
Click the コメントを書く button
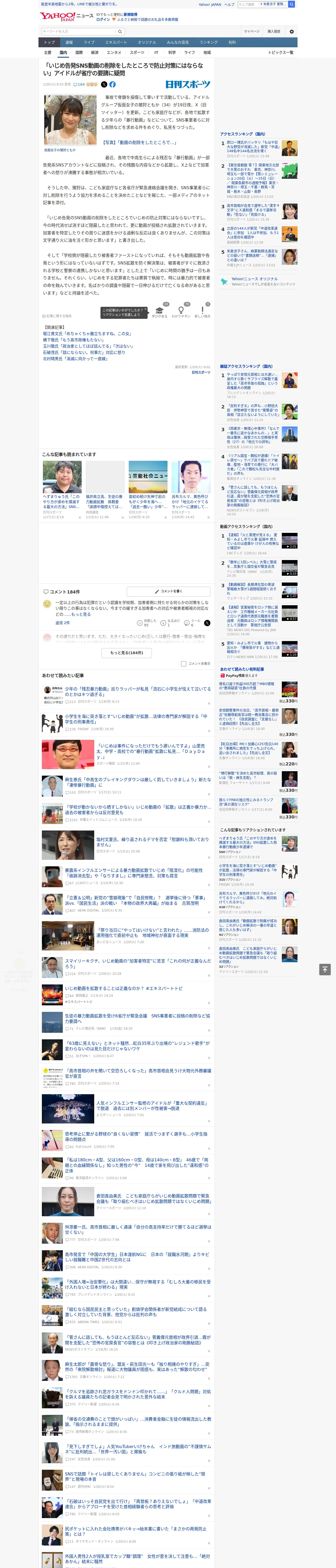(x=168, y=591)
